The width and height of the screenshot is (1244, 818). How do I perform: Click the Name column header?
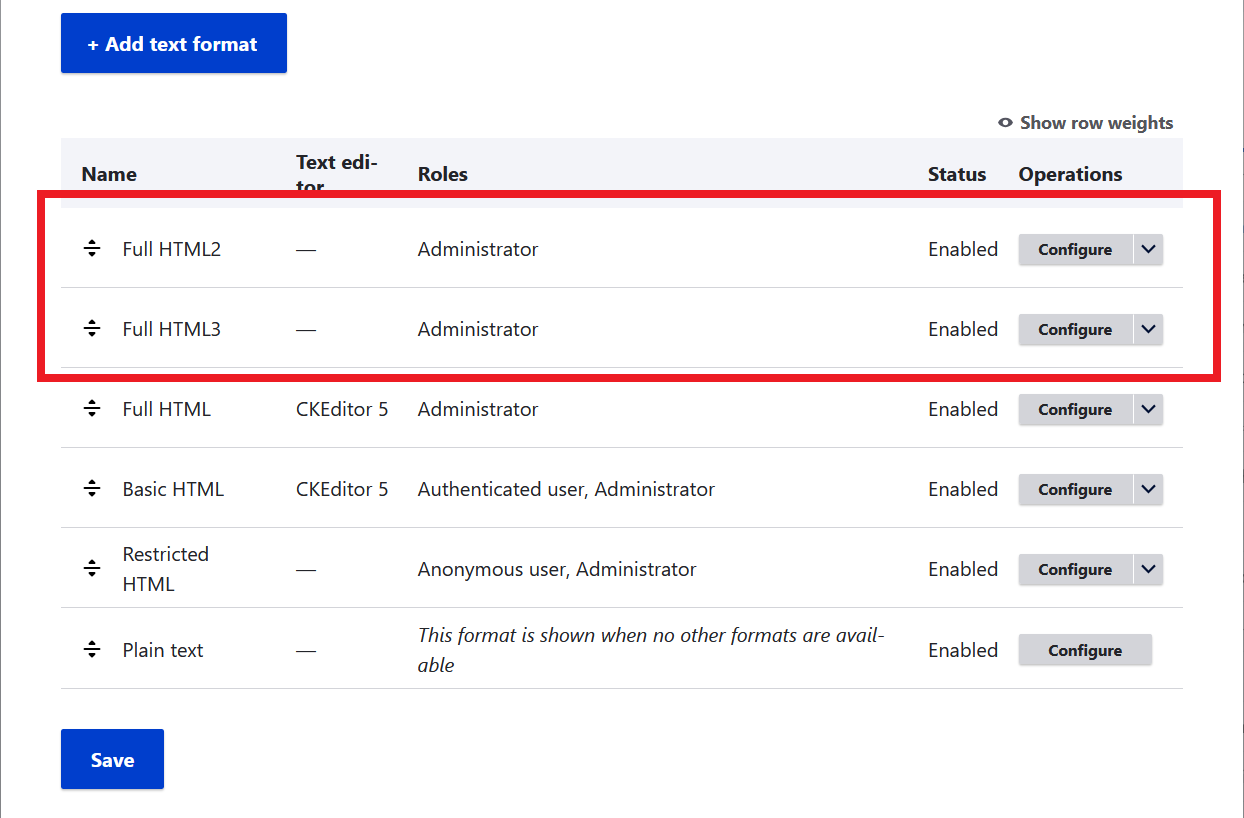pos(109,174)
